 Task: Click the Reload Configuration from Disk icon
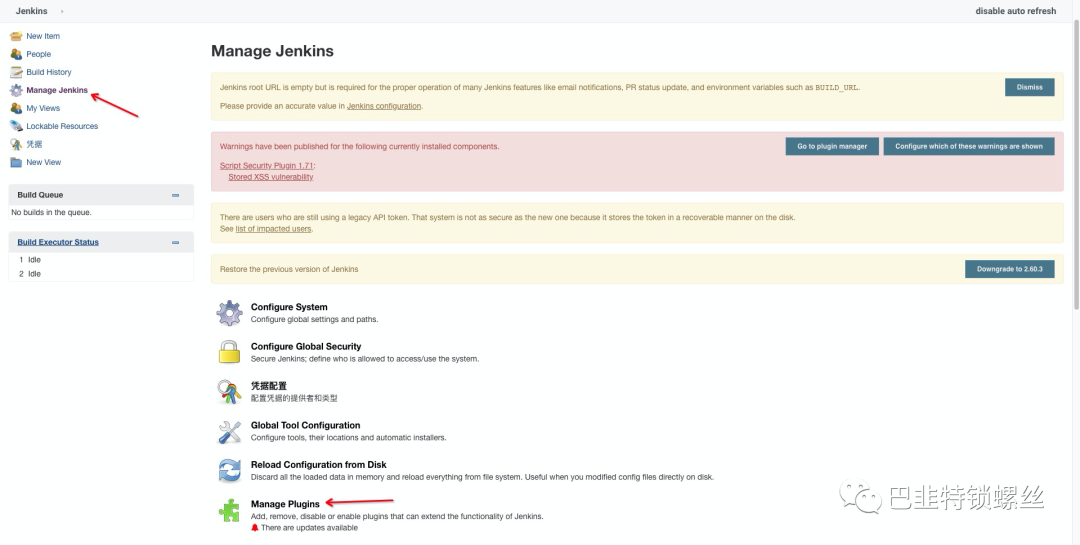pyautogui.click(x=229, y=471)
